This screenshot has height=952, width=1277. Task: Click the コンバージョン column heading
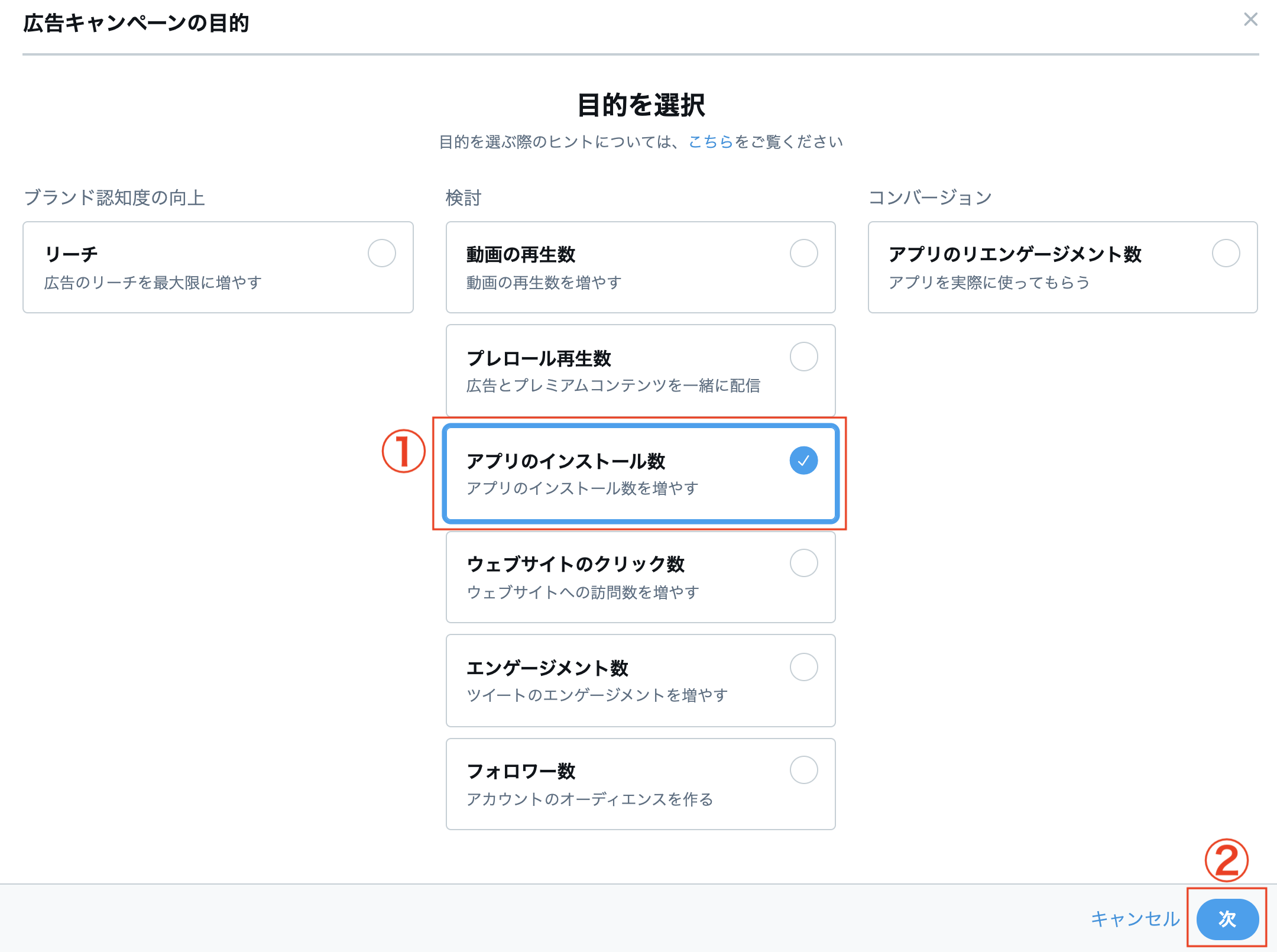tap(931, 197)
